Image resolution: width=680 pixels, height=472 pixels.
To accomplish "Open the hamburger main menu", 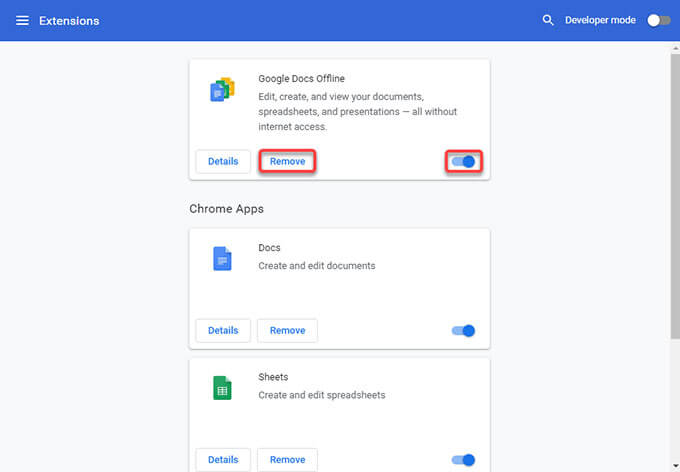I will [x=22, y=20].
